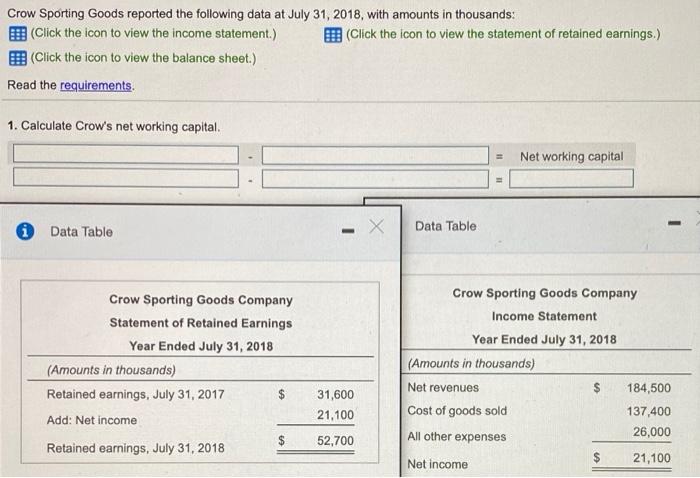Click the second field of formula label row
Image resolution: width=700 pixels, height=478 pixels.
(375, 155)
